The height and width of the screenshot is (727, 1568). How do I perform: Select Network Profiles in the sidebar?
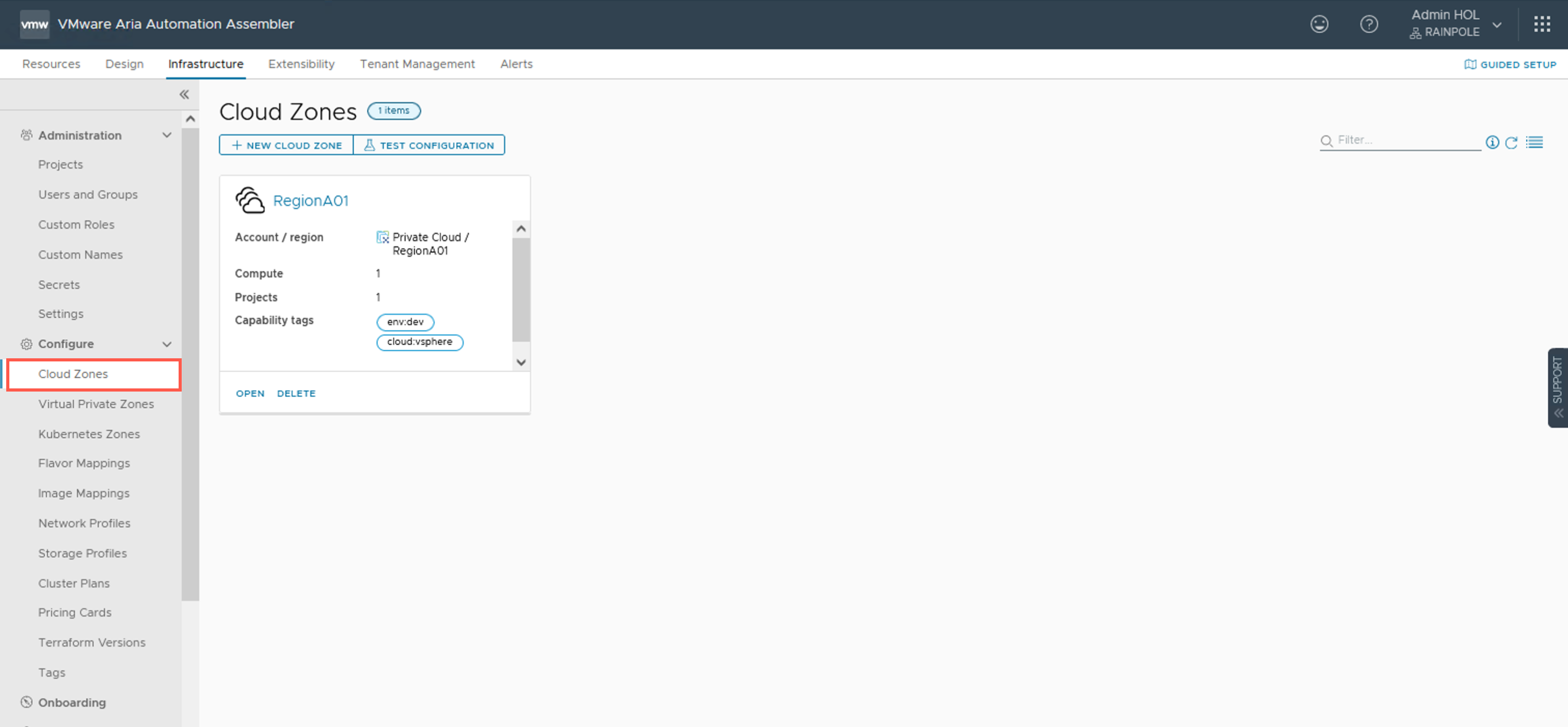coord(84,523)
